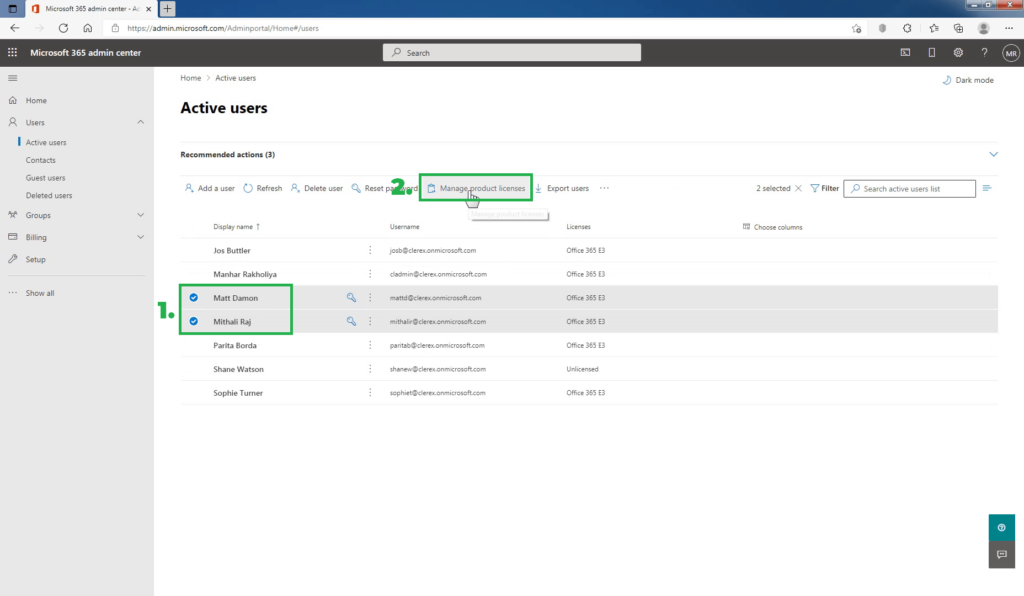Open the mobile app icon in header
Screen dimensions: 1024x596
(x=931, y=52)
